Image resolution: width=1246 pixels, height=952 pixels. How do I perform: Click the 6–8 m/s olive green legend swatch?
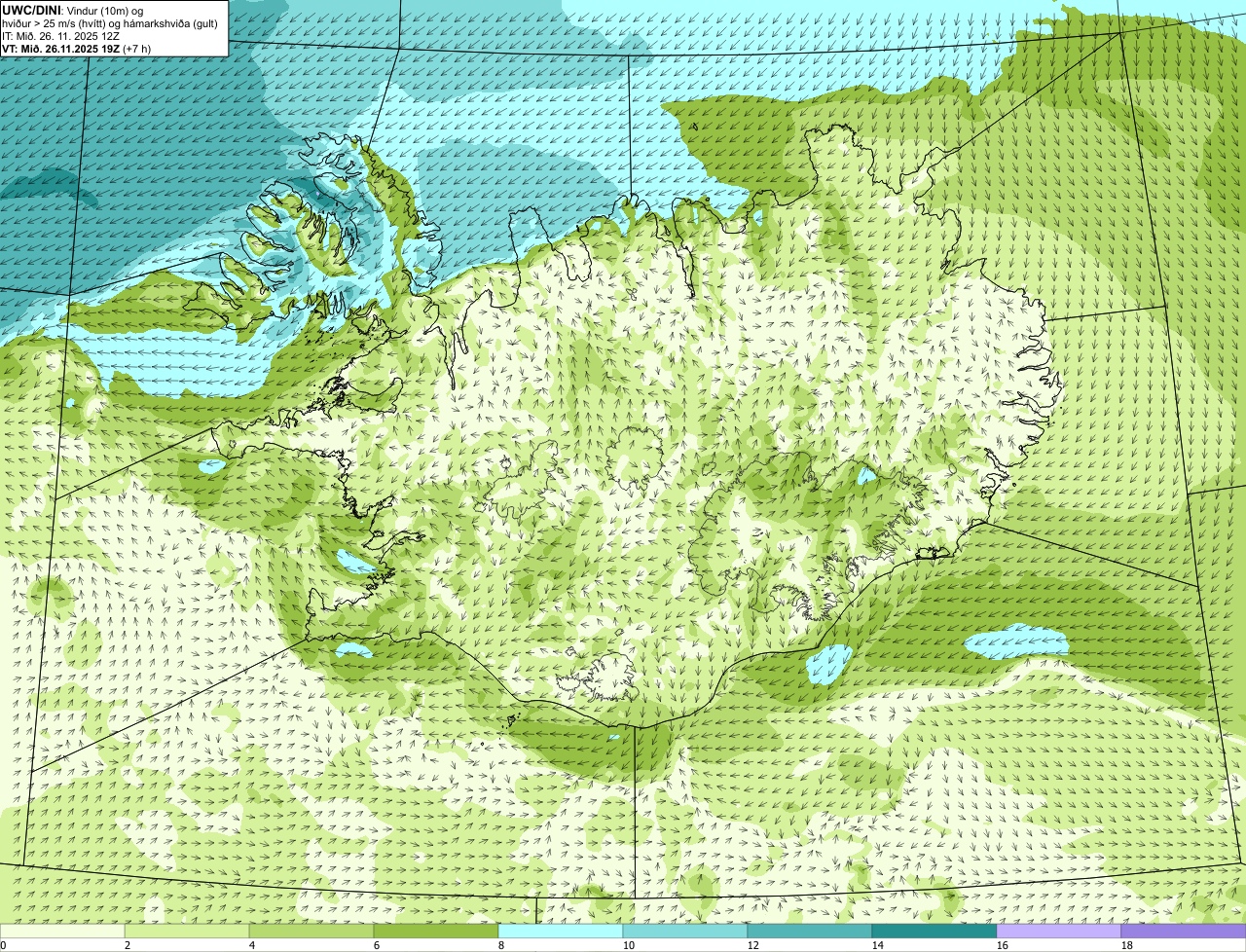436,931
